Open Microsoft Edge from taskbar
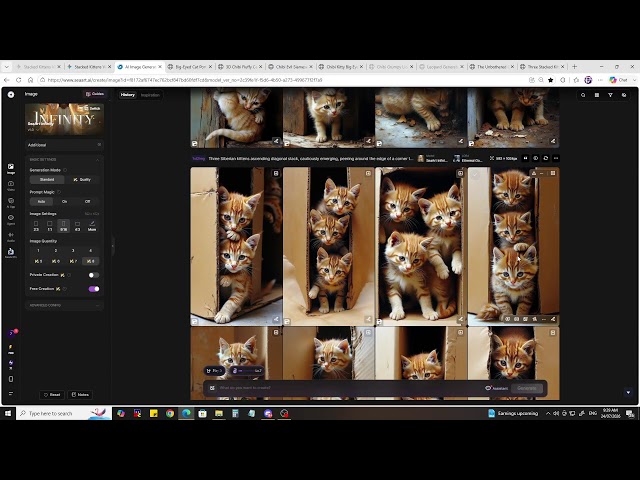This screenshot has height=480, width=640. point(186,413)
